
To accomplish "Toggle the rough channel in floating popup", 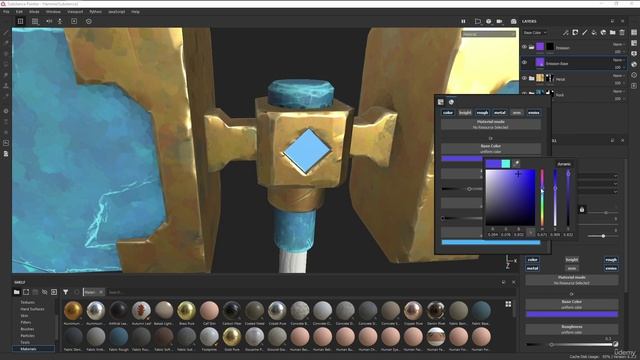I will tap(482, 113).
